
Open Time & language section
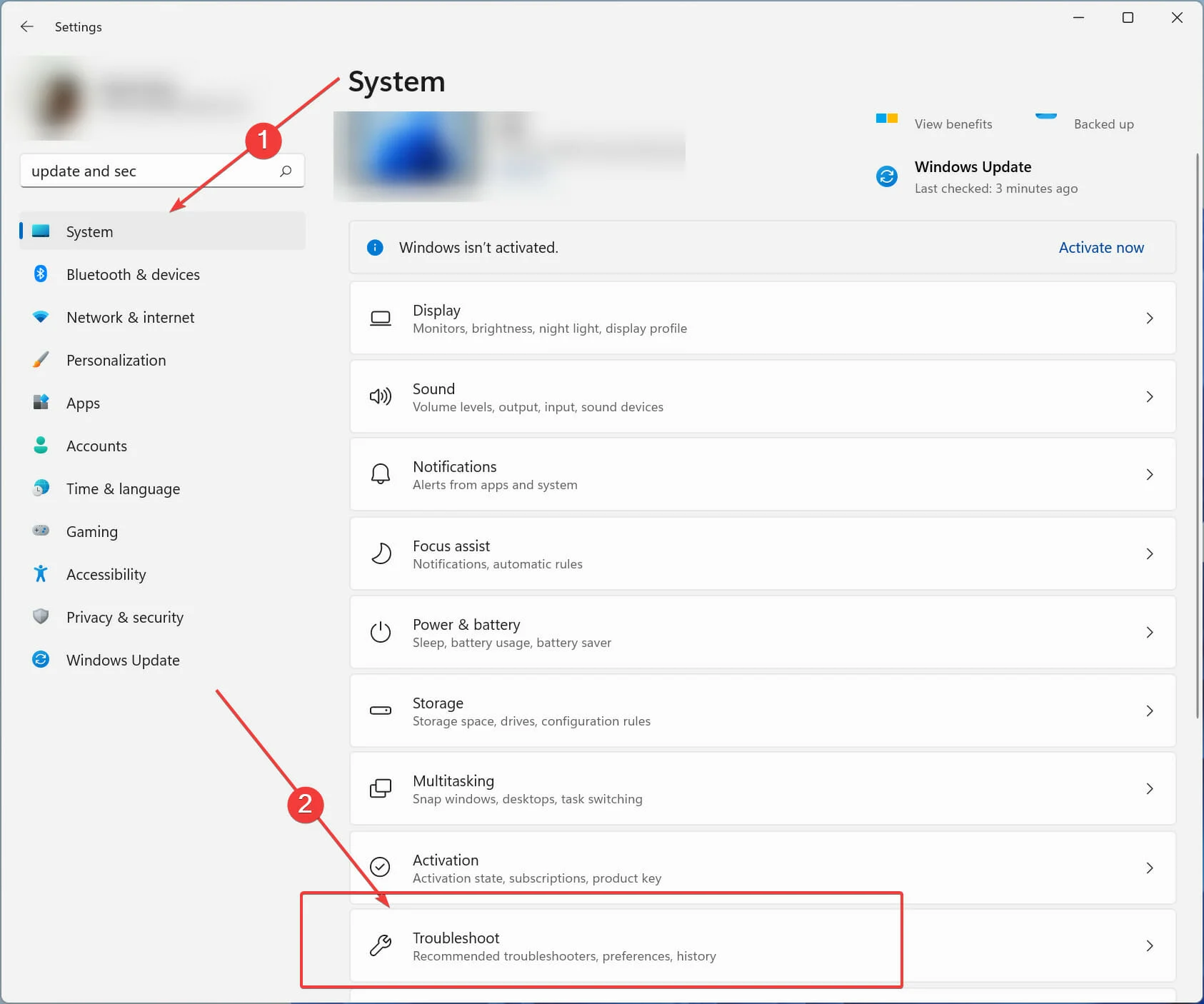[162, 488]
